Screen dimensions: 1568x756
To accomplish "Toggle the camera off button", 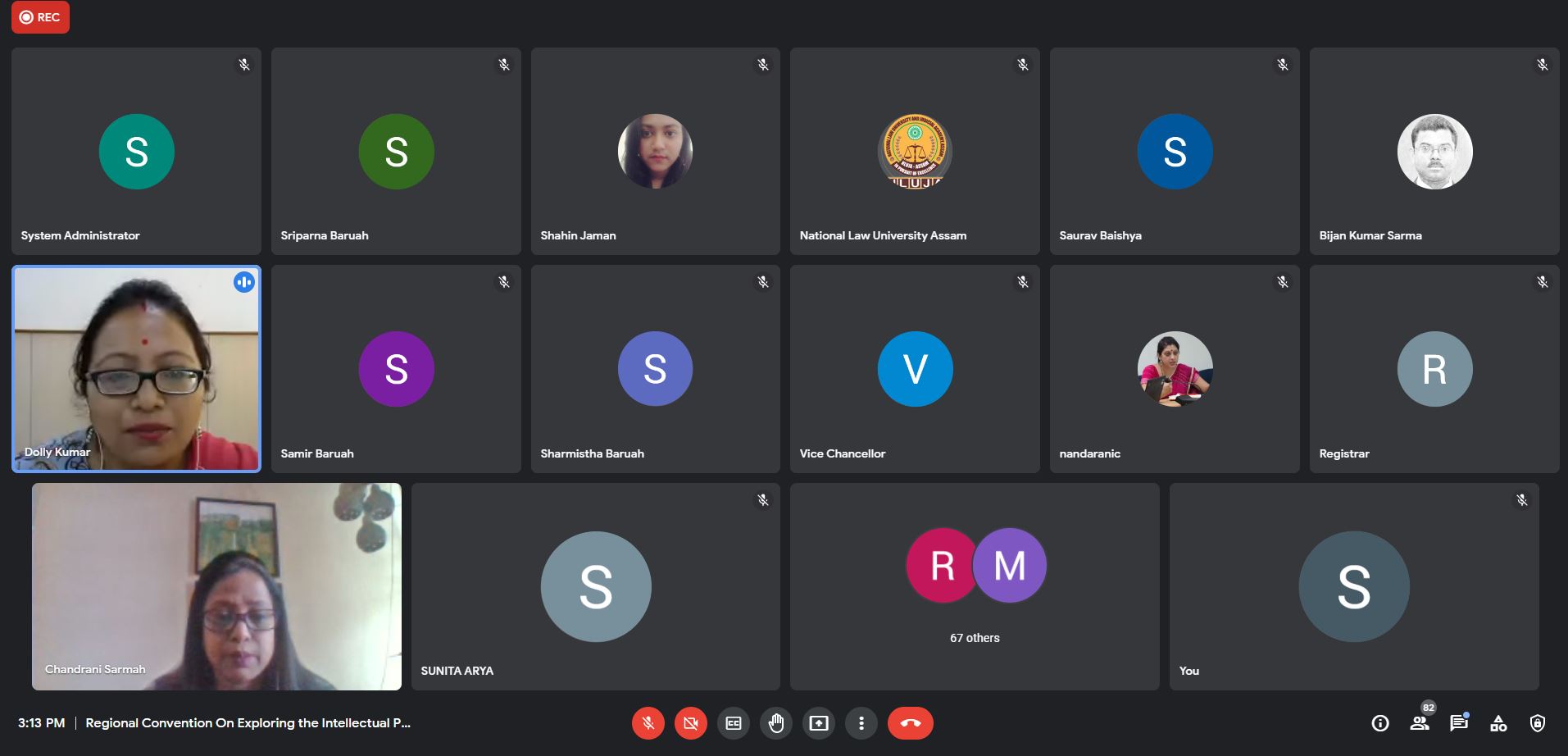I will [x=690, y=723].
